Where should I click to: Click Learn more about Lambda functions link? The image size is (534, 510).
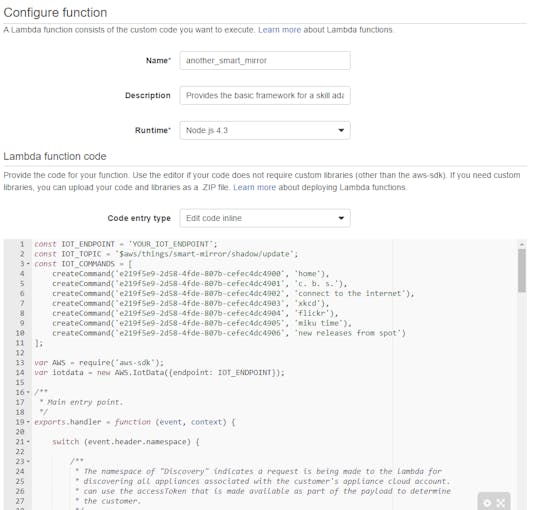[279, 30]
